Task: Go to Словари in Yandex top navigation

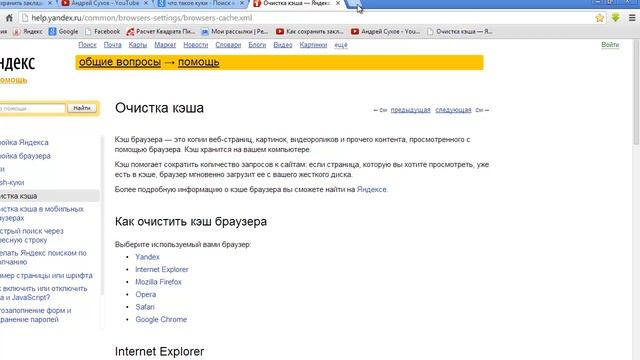Action: (228, 45)
